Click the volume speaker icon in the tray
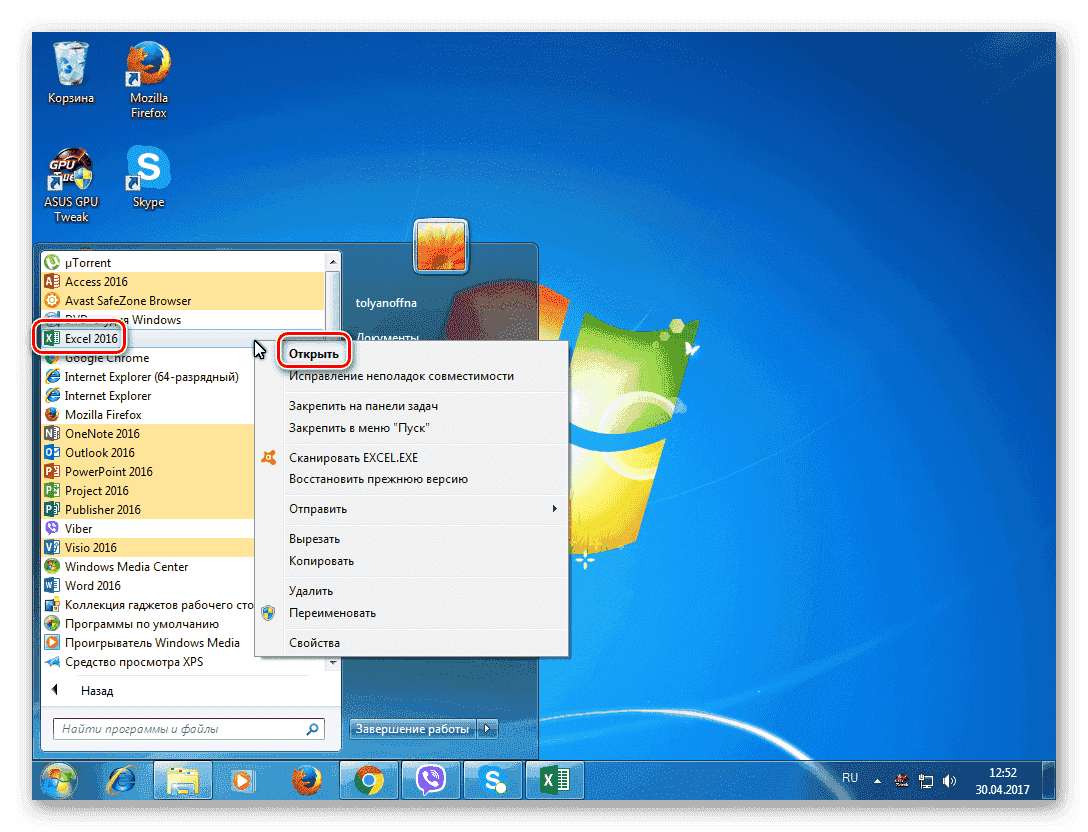The image size is (1088, 832). tap(948, 780)
